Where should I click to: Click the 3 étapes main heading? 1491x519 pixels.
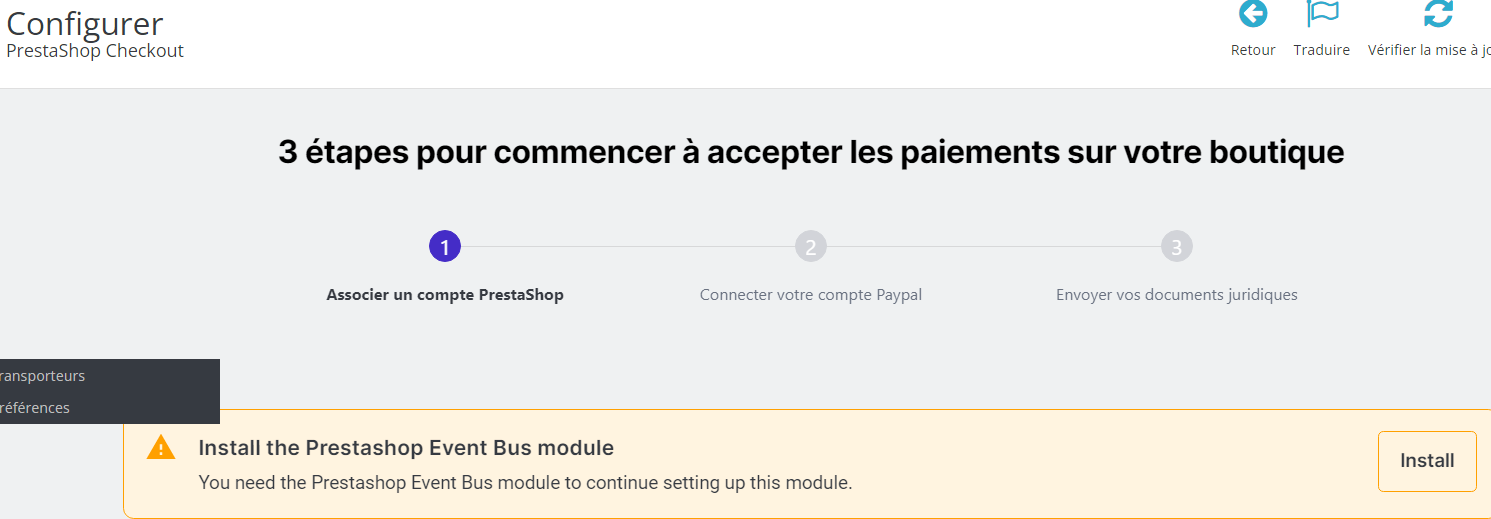click(x=811, y=152)
